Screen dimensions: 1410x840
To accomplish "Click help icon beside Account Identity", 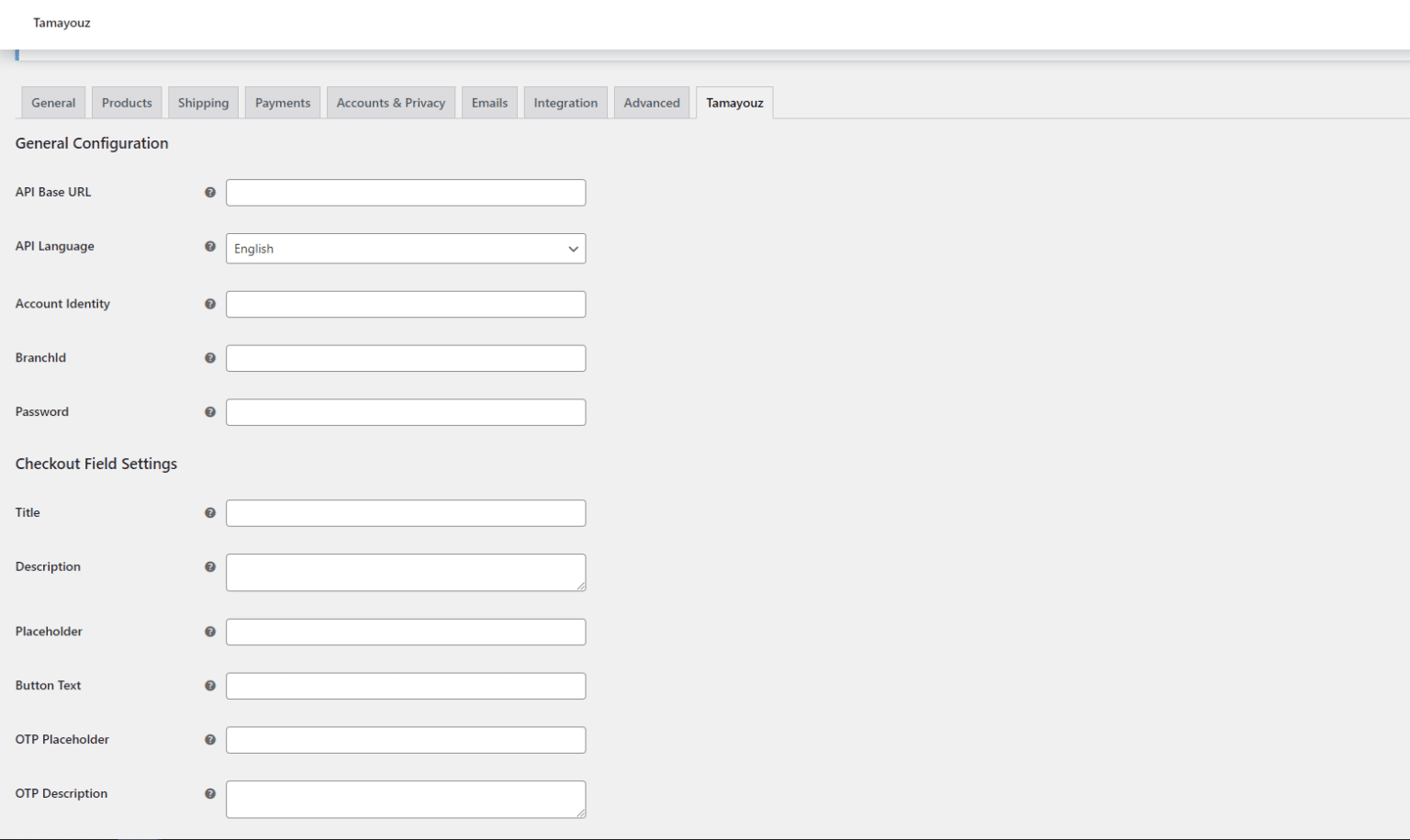I will pyautogui.click(x=210, y=304).
